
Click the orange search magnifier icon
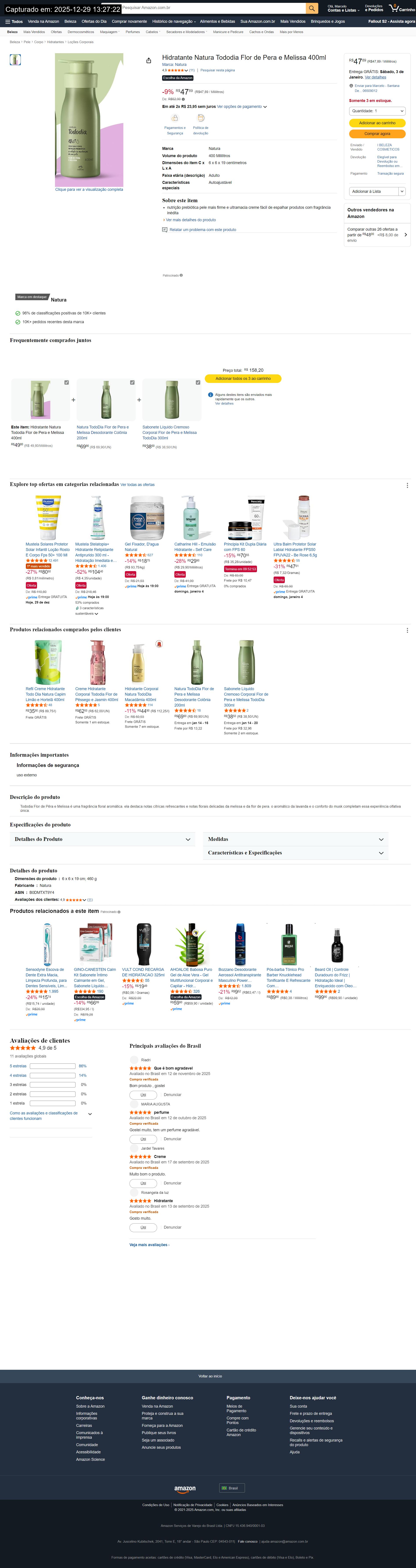312,8
